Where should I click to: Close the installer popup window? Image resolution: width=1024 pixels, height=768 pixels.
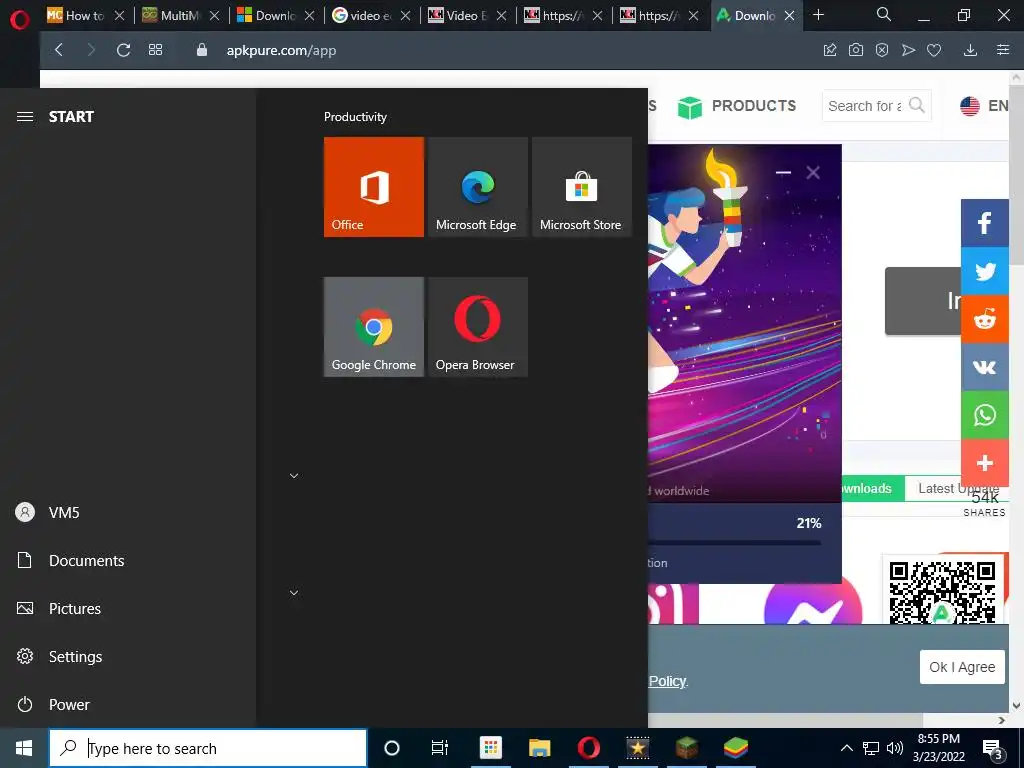point(813,172)
